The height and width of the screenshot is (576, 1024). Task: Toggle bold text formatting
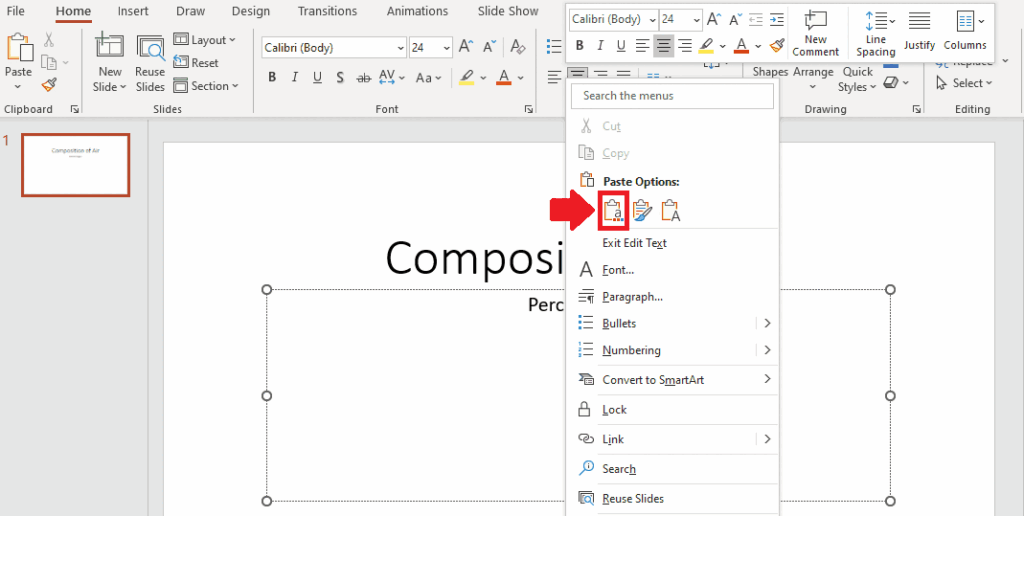click(272, 76)
